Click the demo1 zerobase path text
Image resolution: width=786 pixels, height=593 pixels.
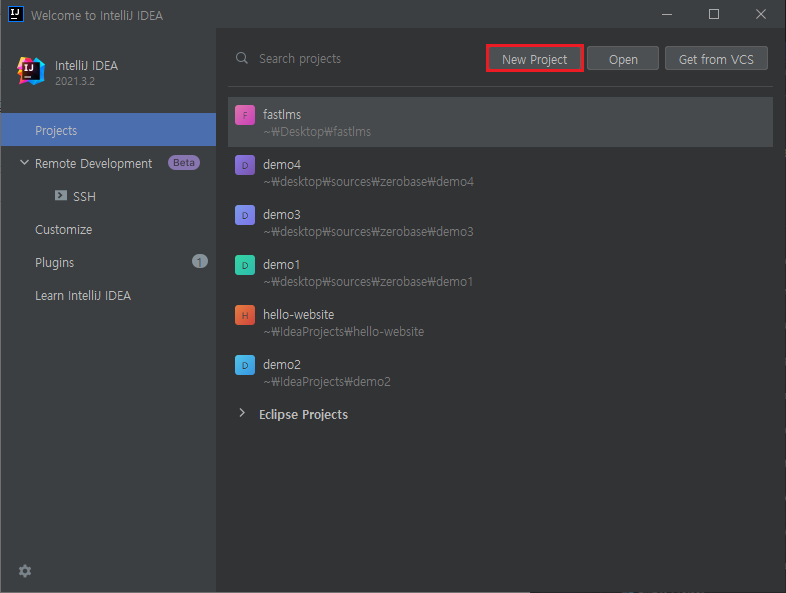tap(368, 282)
